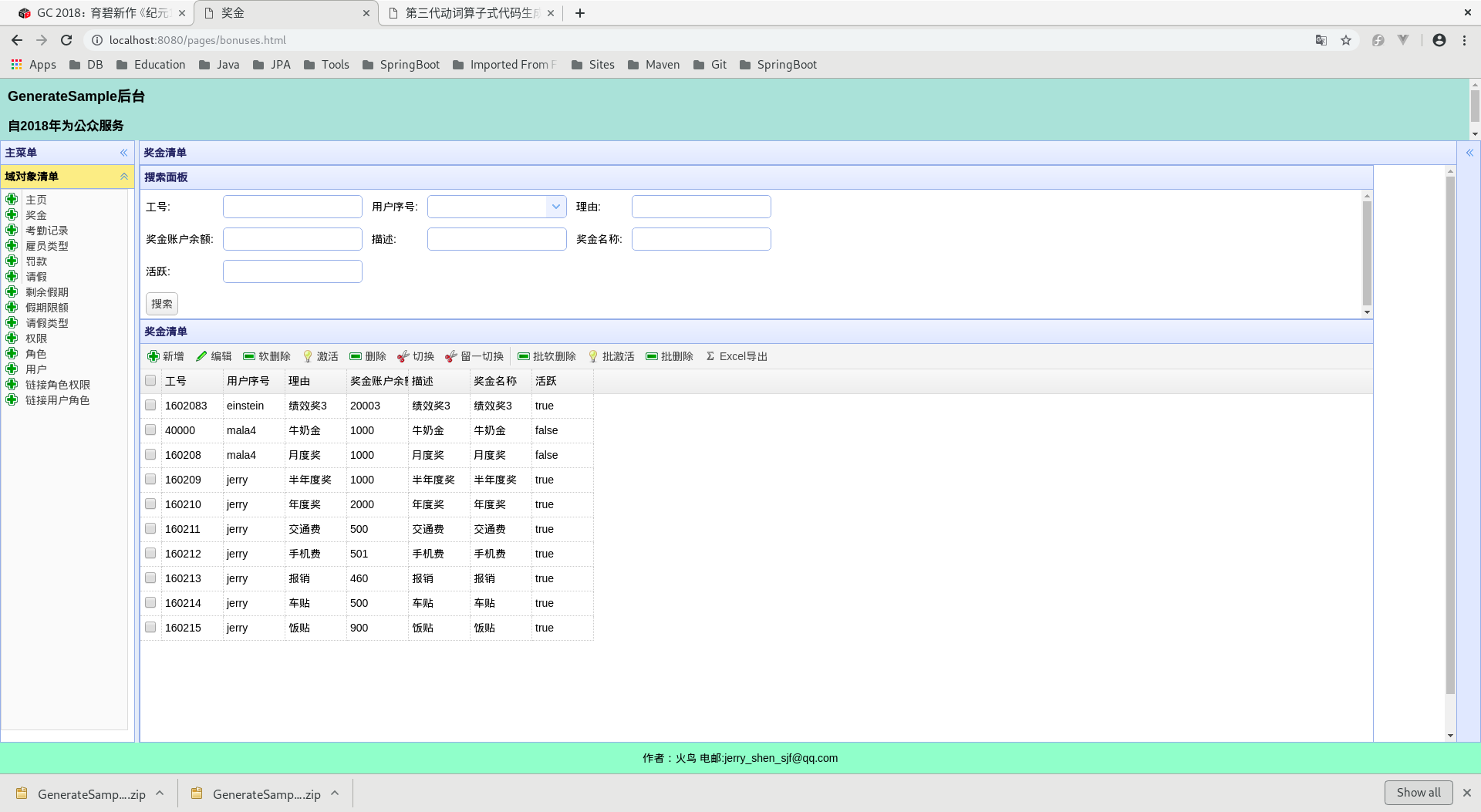Click the Excel导出 export icon
The width and height of the screenshot is (1481, 812).
coord(710,356)
